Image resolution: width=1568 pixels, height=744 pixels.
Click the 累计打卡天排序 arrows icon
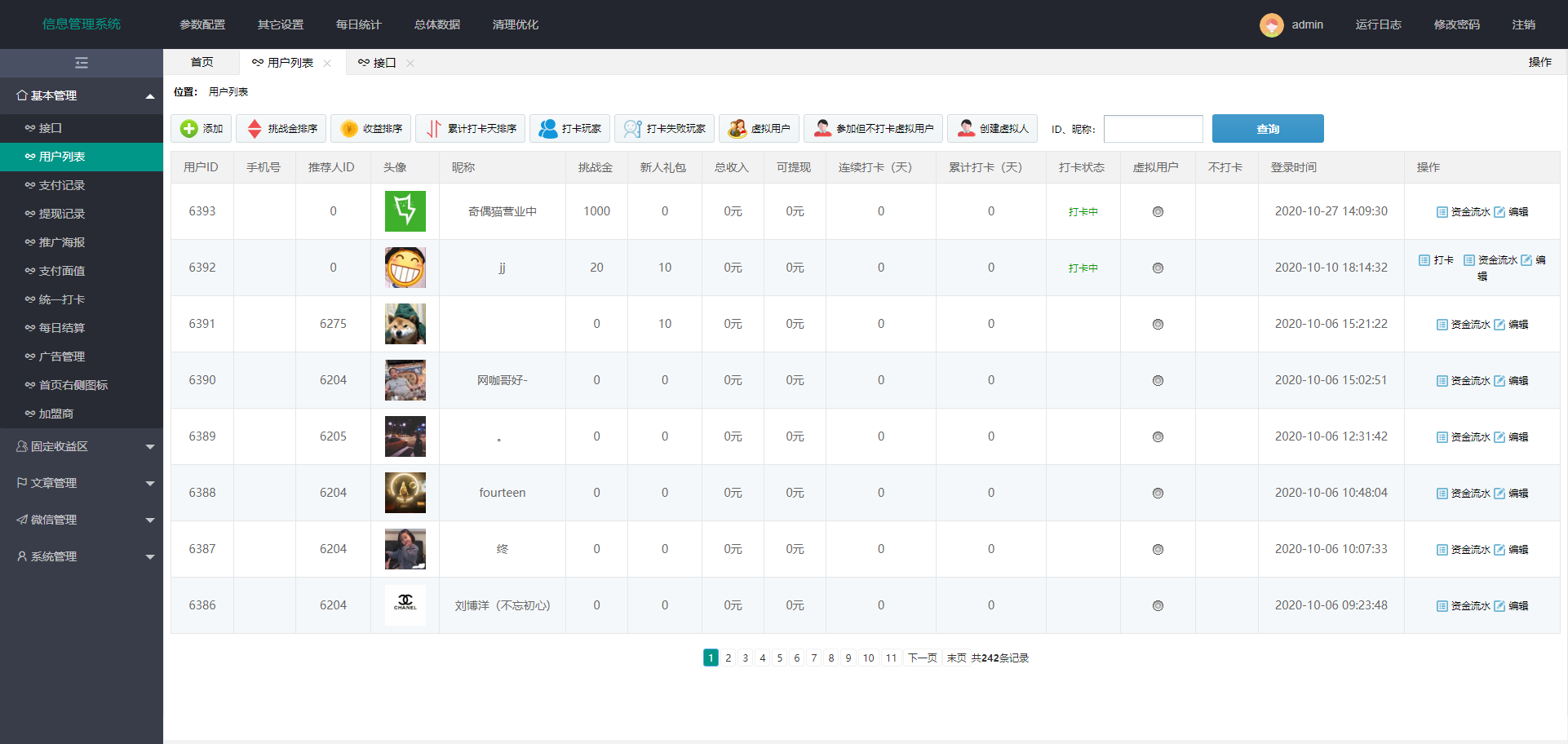434,129
